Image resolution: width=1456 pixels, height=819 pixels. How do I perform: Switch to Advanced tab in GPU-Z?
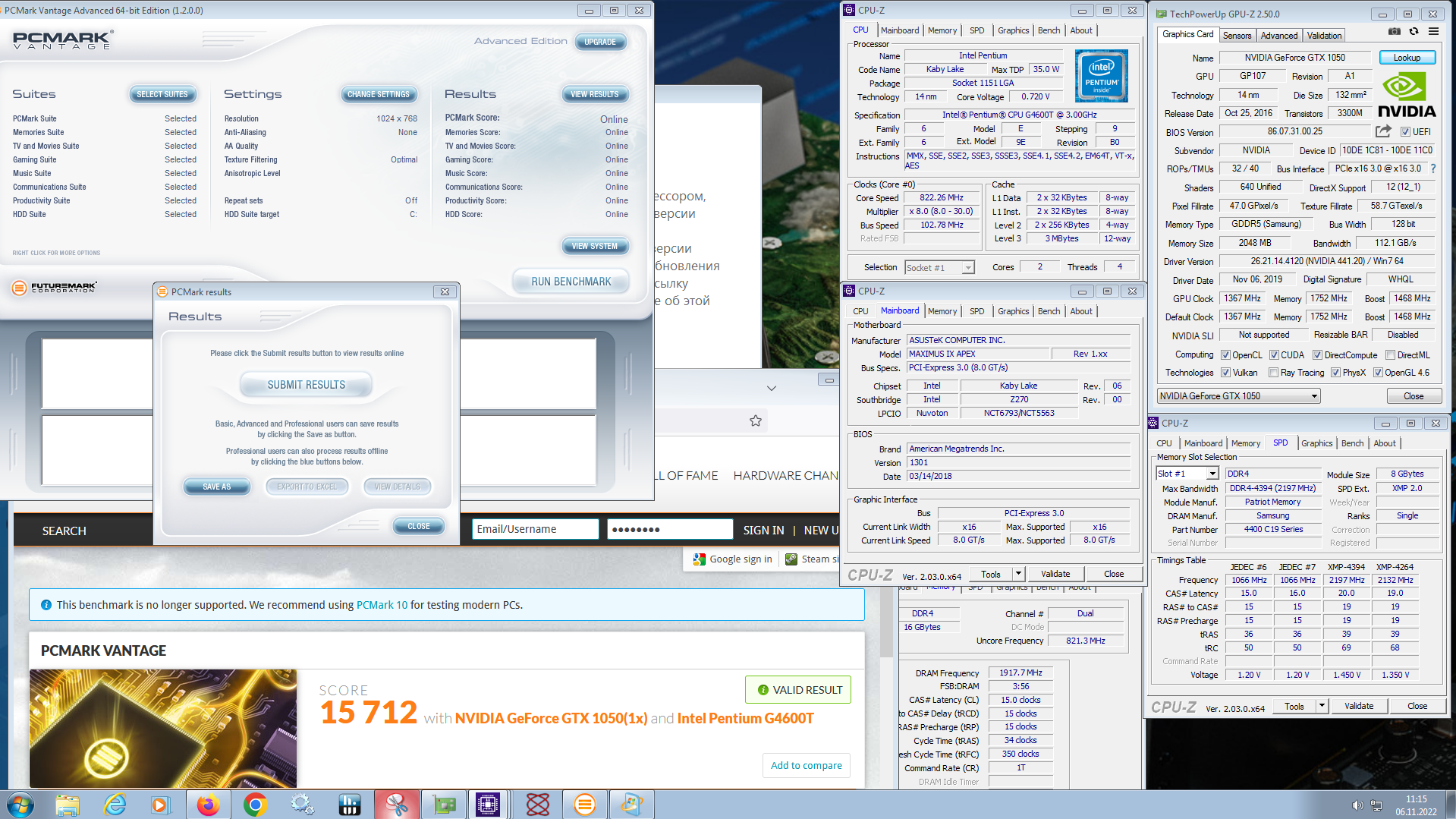[x=1279, y=36]
